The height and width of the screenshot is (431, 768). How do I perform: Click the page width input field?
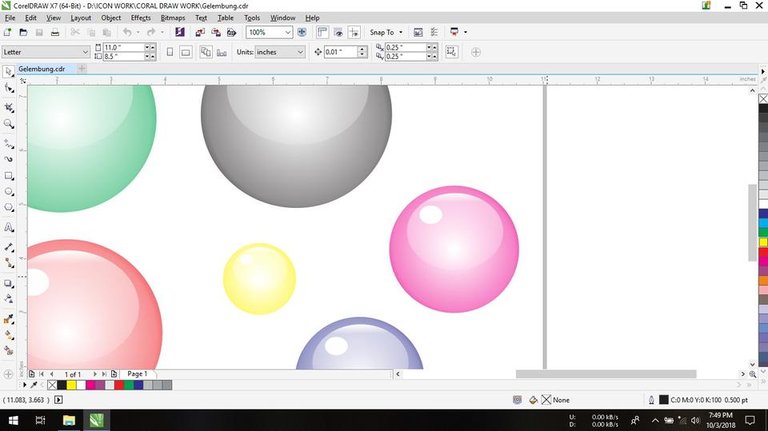point(121,47)
